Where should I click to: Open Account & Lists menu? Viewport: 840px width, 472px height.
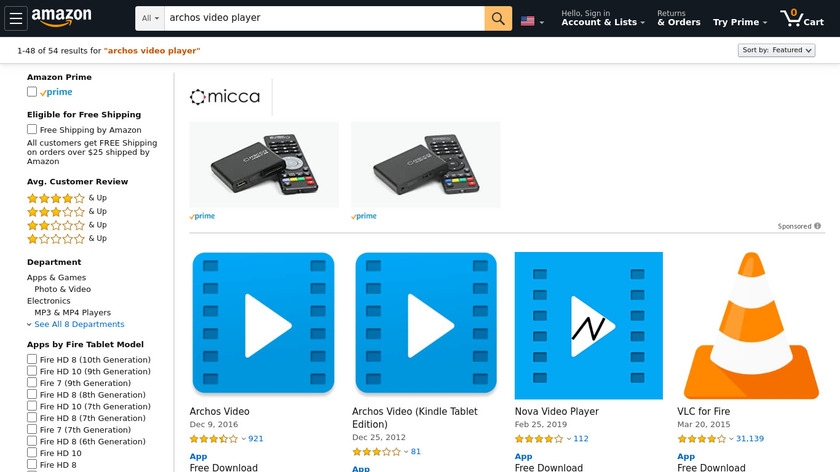click(603, 18)
